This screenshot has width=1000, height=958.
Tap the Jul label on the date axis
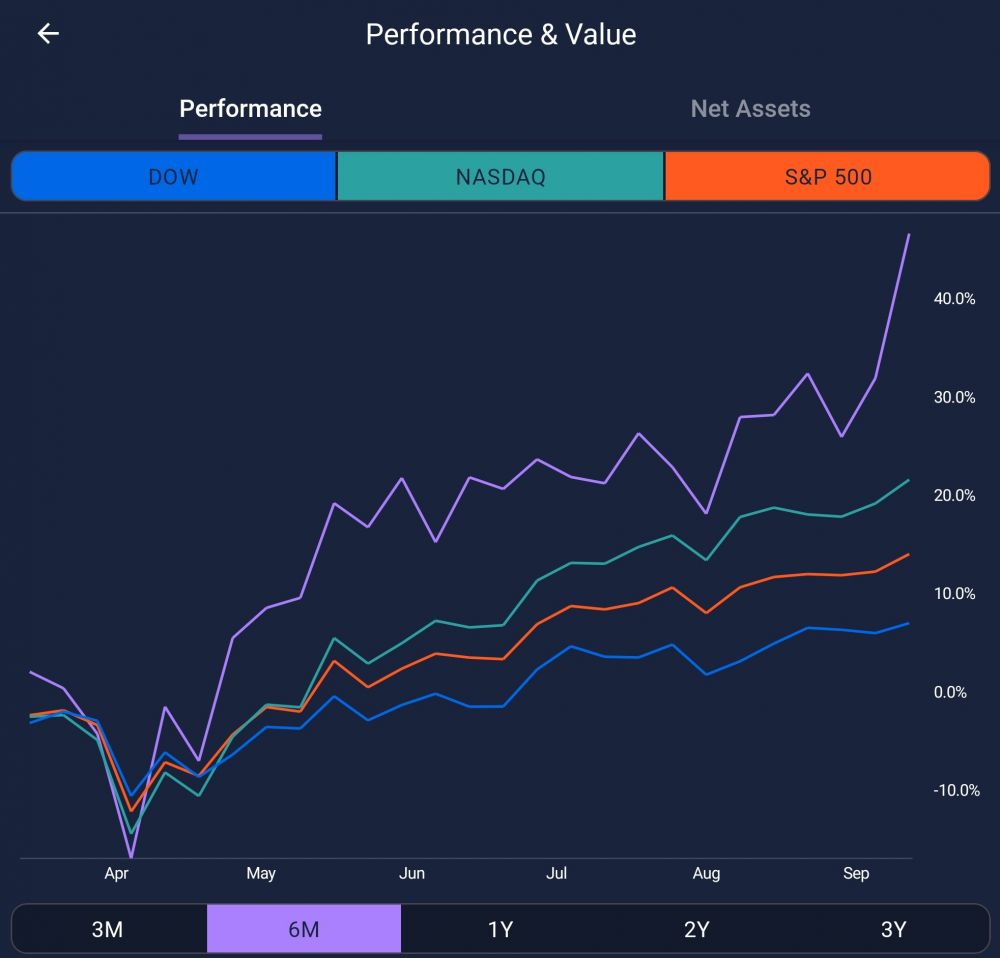click(556, 874)
